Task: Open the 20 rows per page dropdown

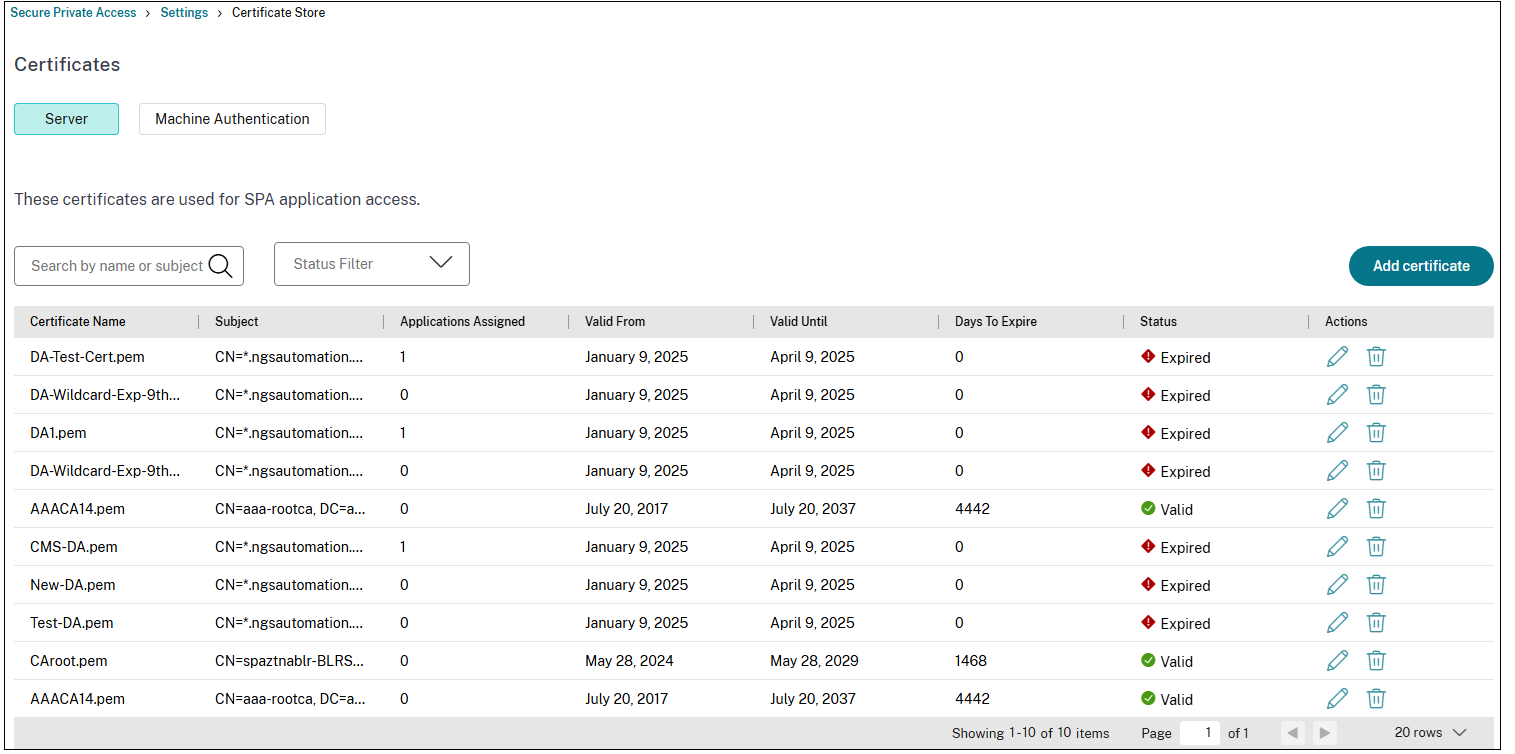Action: click(1428, 732)
